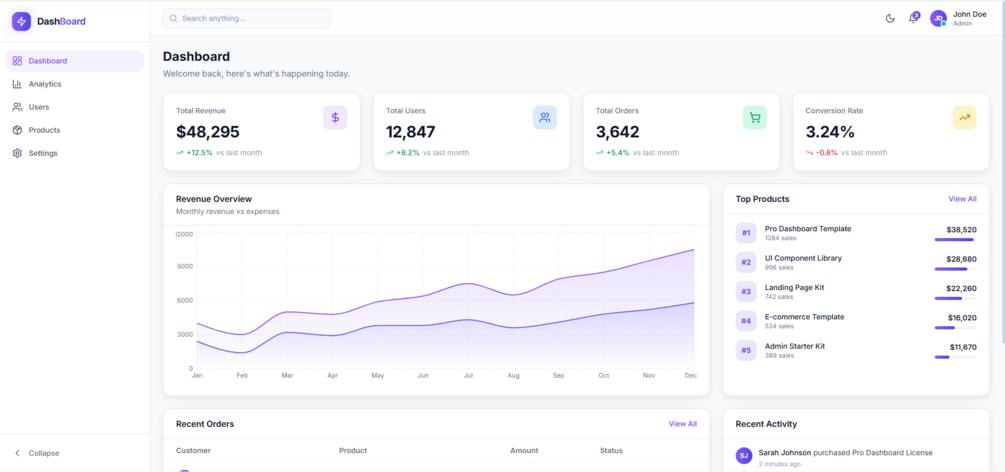Click the +8.2% change indicator

[x=403, y=153]
